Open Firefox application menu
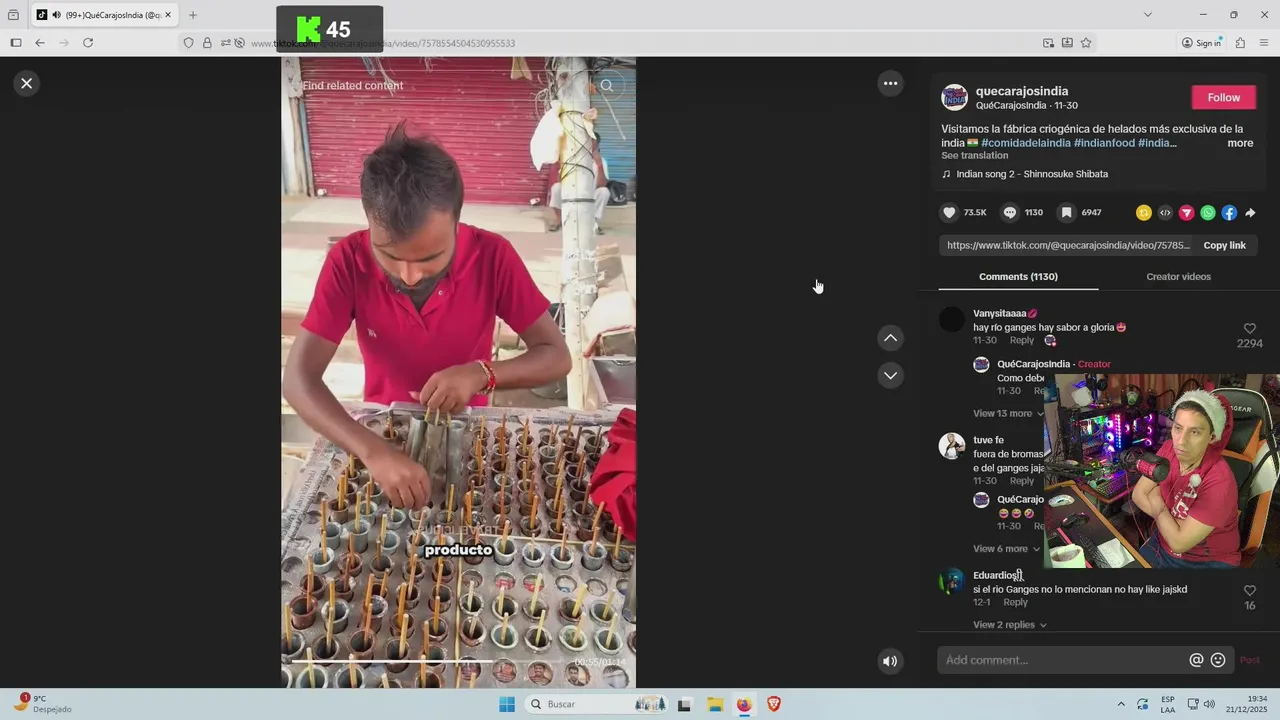This screenshot has width=1280, height=720. (x=1264, y=43)
